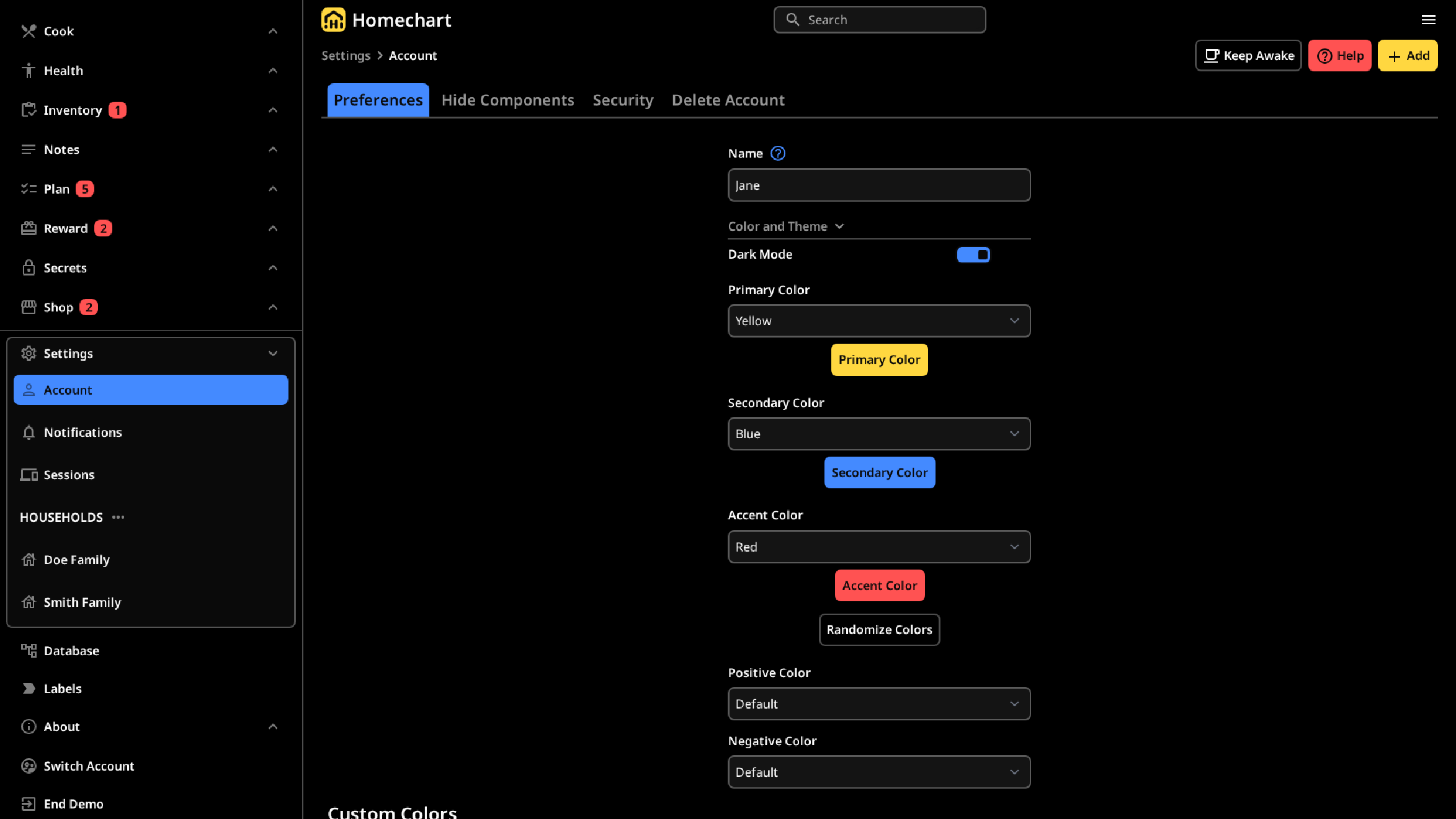The image size is (1456, 819).
Task: Click the Randomize Colors button
Action: (x=879, y=630)
